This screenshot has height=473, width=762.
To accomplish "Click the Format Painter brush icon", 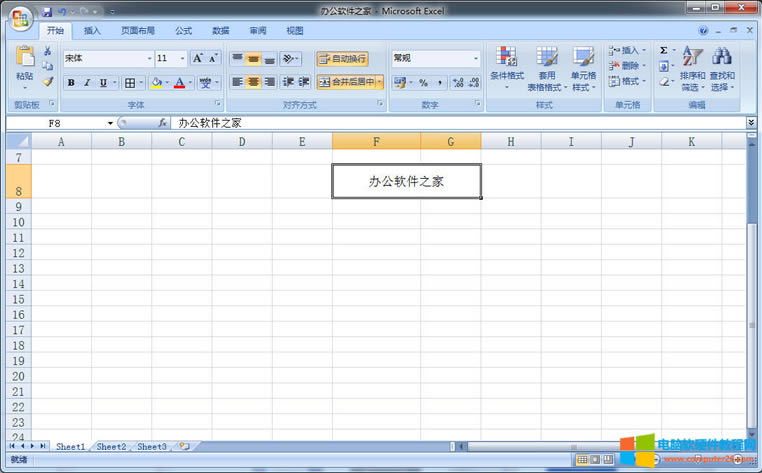I will tap(47, 82).
